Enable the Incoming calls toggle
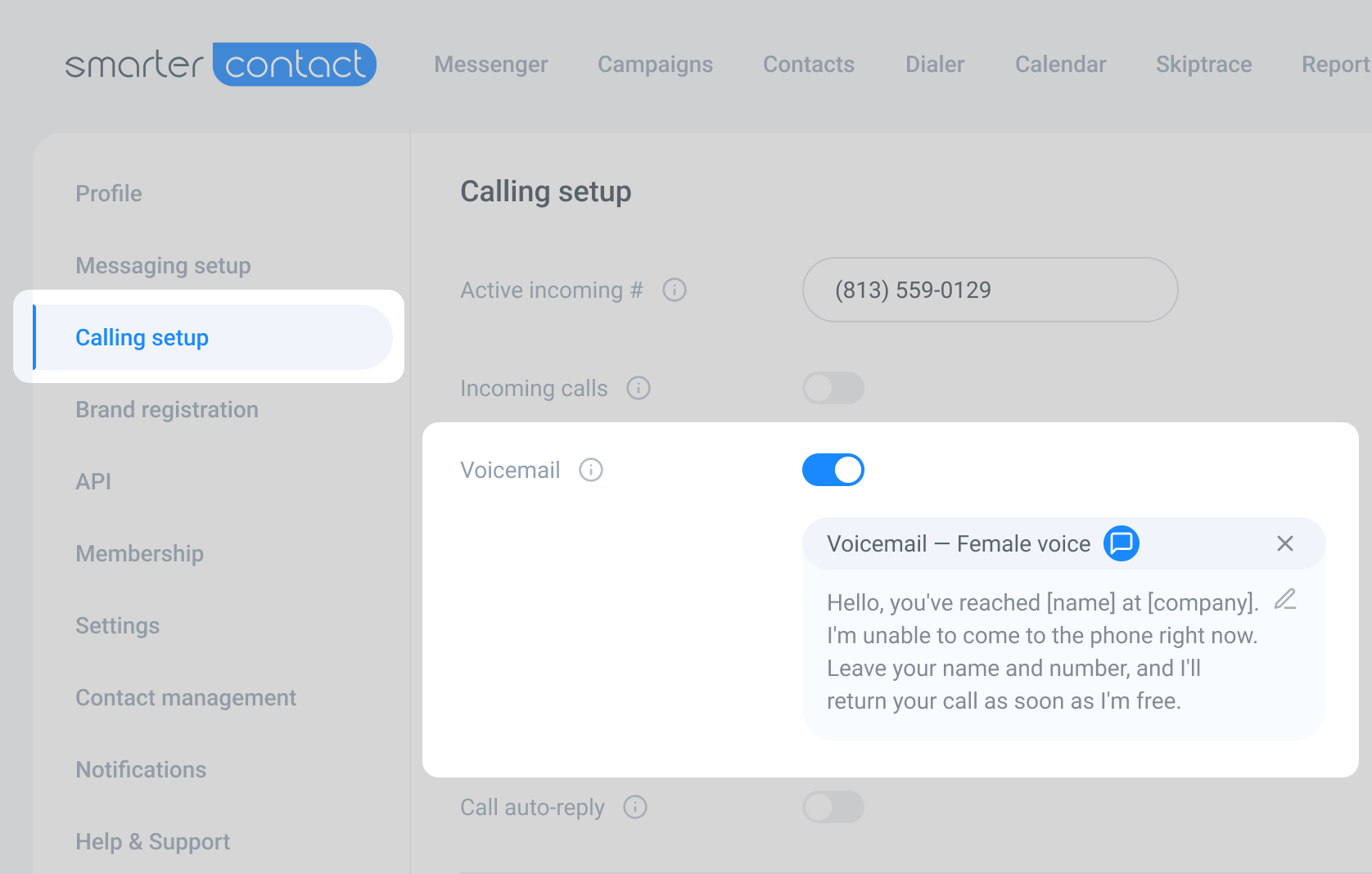Image resolution: width=1372 pixels, height=874 pixels. tap(833, 388)
